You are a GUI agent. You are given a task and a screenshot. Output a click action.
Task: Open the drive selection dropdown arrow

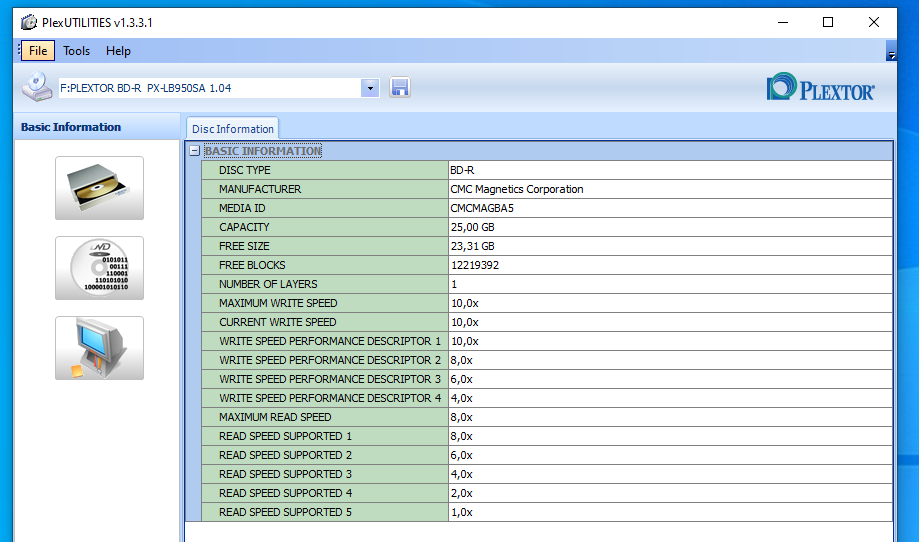pyautogui.click(x=370, y=88)
